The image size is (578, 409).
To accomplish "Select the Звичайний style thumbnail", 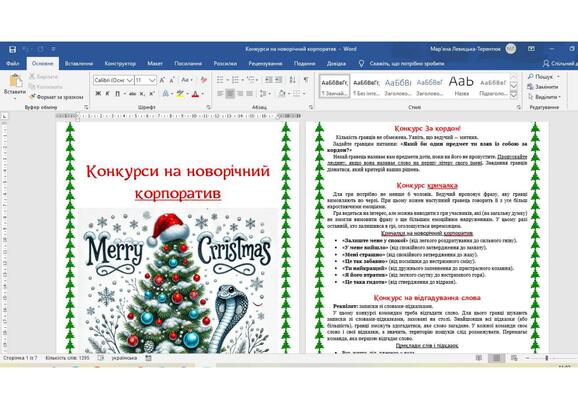I will click(x=335, y=87).
